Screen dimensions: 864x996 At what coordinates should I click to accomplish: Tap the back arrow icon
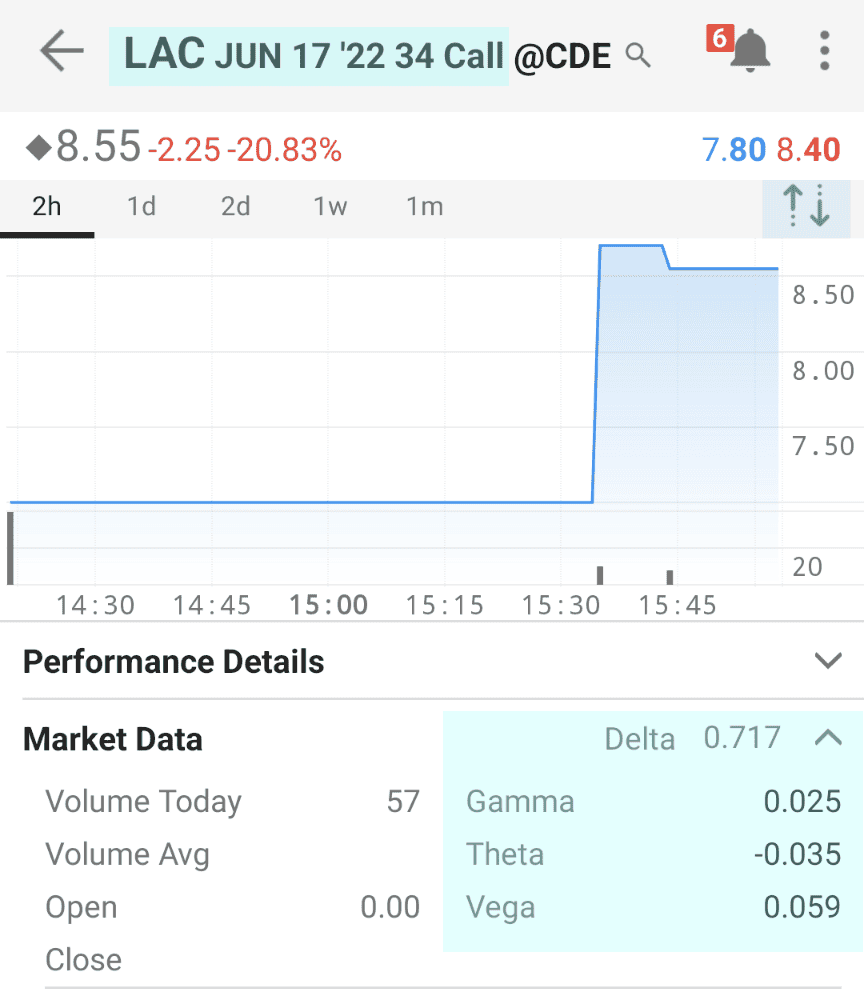pyautogui.click(x=62, y=51)
